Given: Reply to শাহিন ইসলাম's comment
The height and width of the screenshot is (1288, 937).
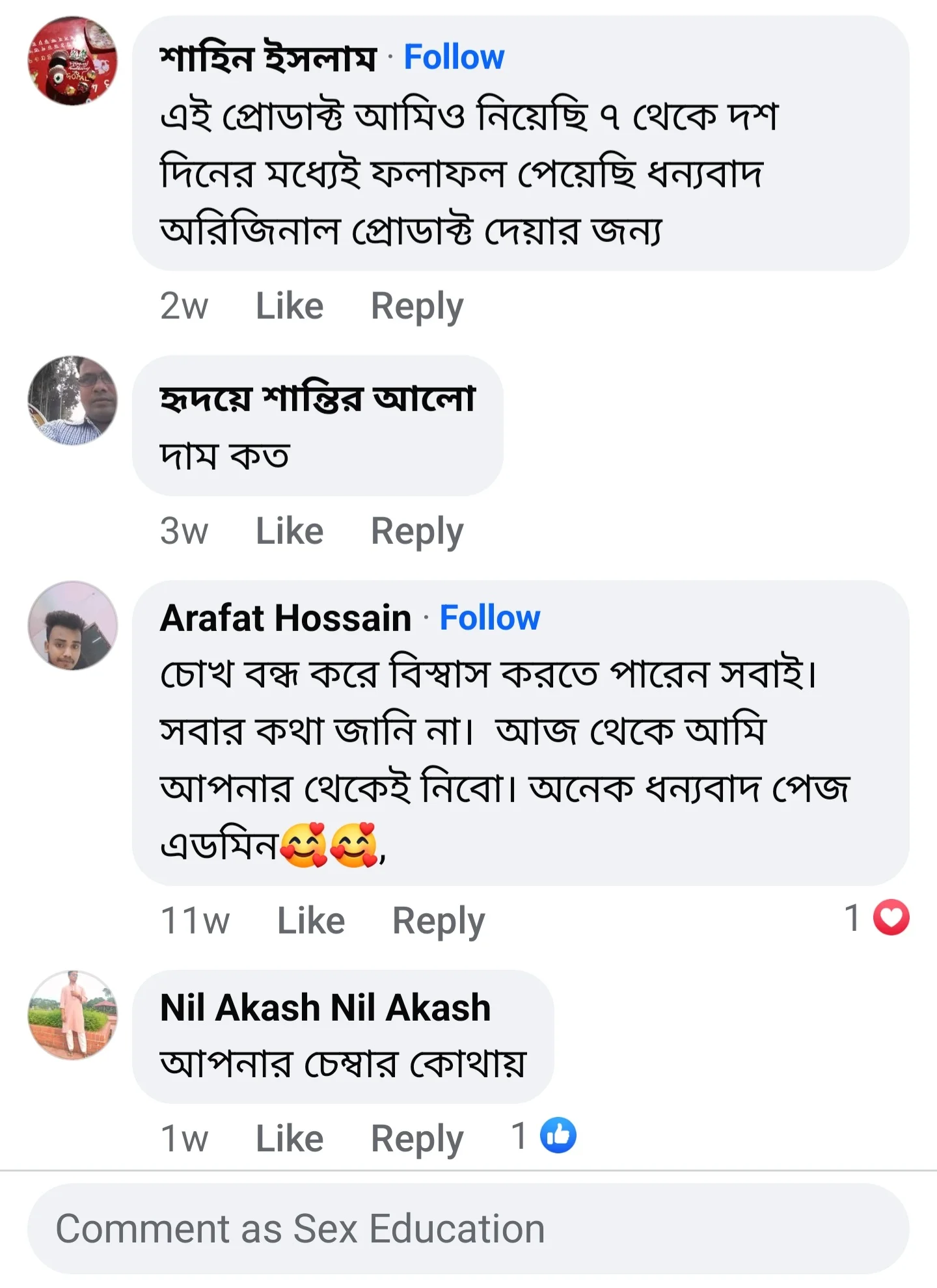Looking at the screenshot, I should coord(416,306).
